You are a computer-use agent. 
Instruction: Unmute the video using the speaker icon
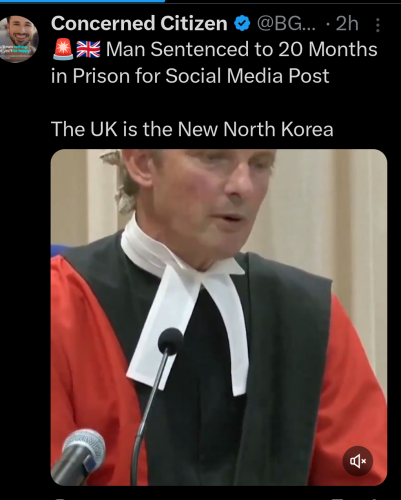coord(357,461)
